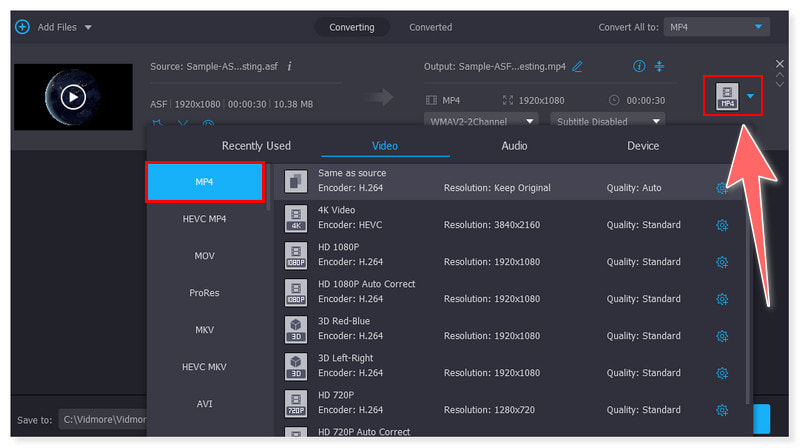Open the Subtitle Disabled dropdown
The width and height of the screenshot is (800, 448).
609,121
